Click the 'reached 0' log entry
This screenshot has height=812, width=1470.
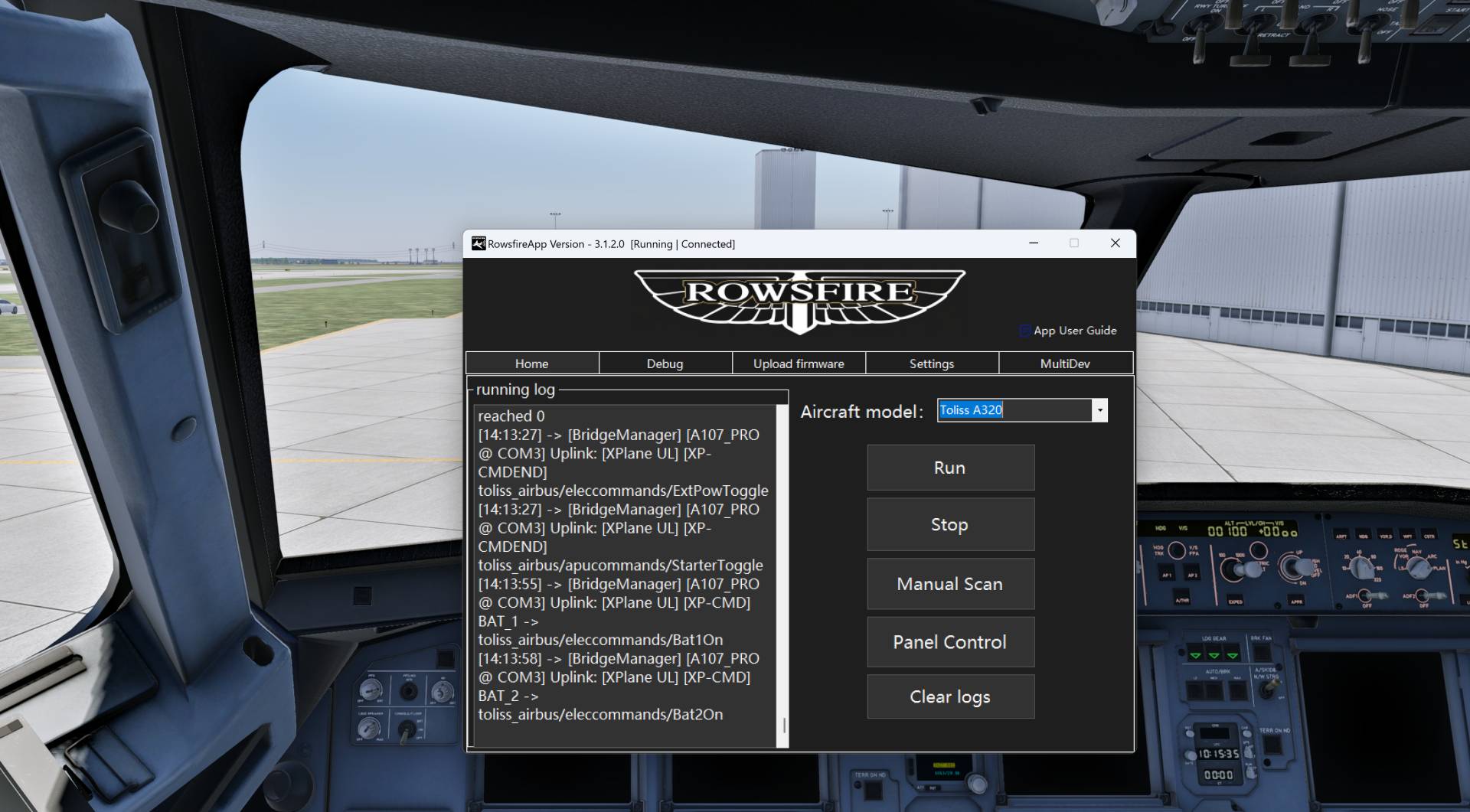[511, 416]
